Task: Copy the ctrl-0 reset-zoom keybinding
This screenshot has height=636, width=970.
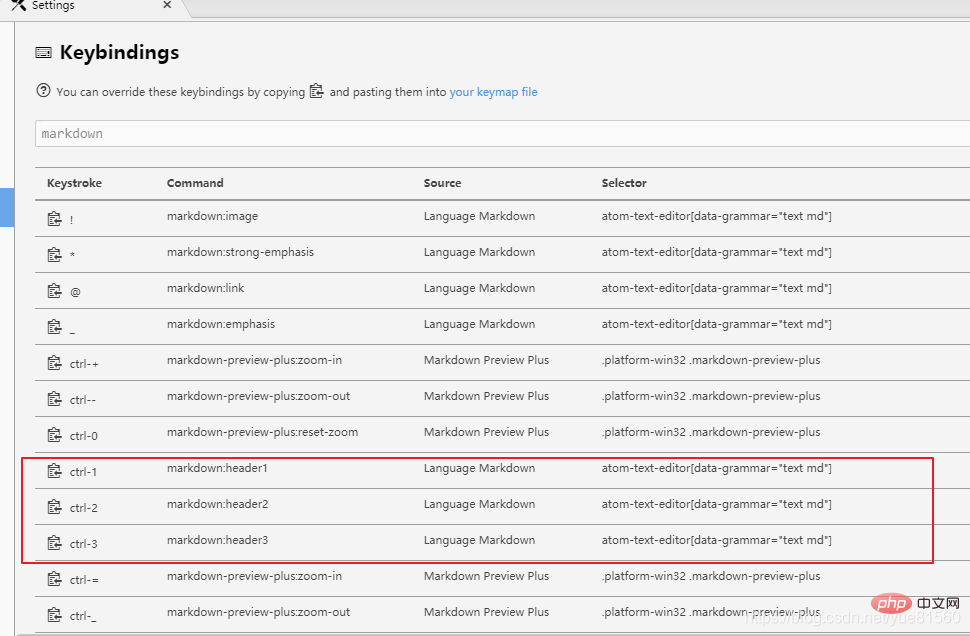Action: pos(54,434)
